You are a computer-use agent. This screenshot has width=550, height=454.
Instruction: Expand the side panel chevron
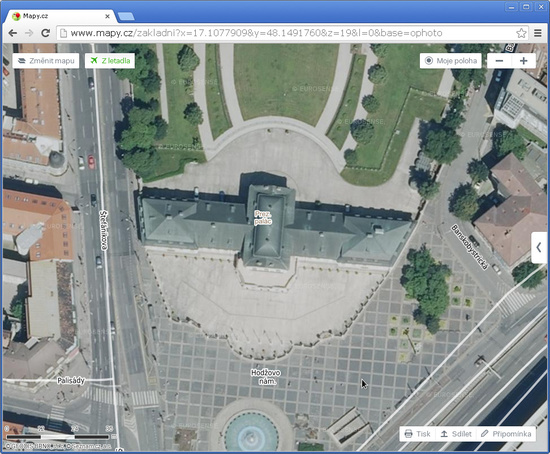point(539,247)
